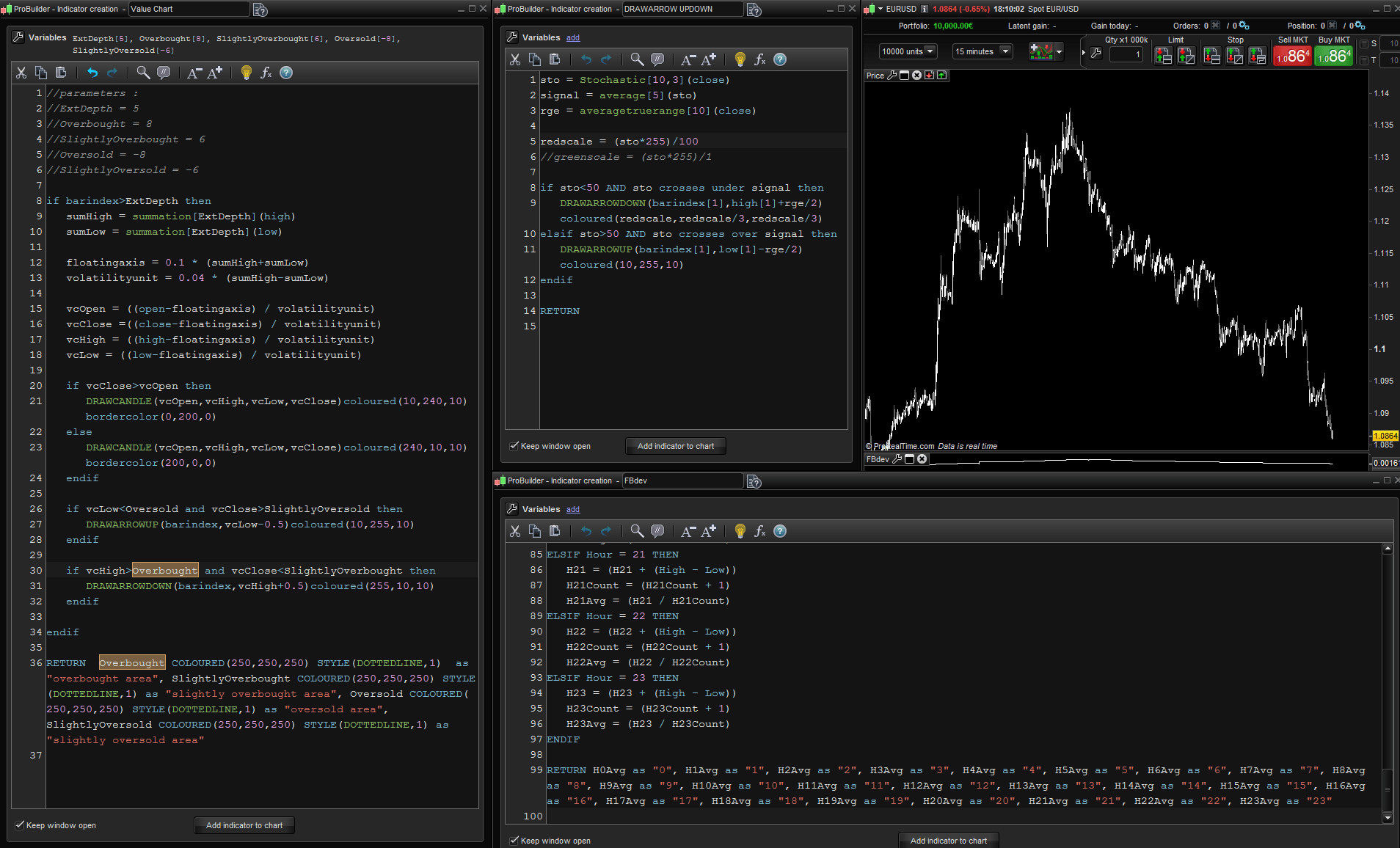The image size is (1400, 848).
Task: Open EURUSD instrument info icon
Action: pos(925,9)
